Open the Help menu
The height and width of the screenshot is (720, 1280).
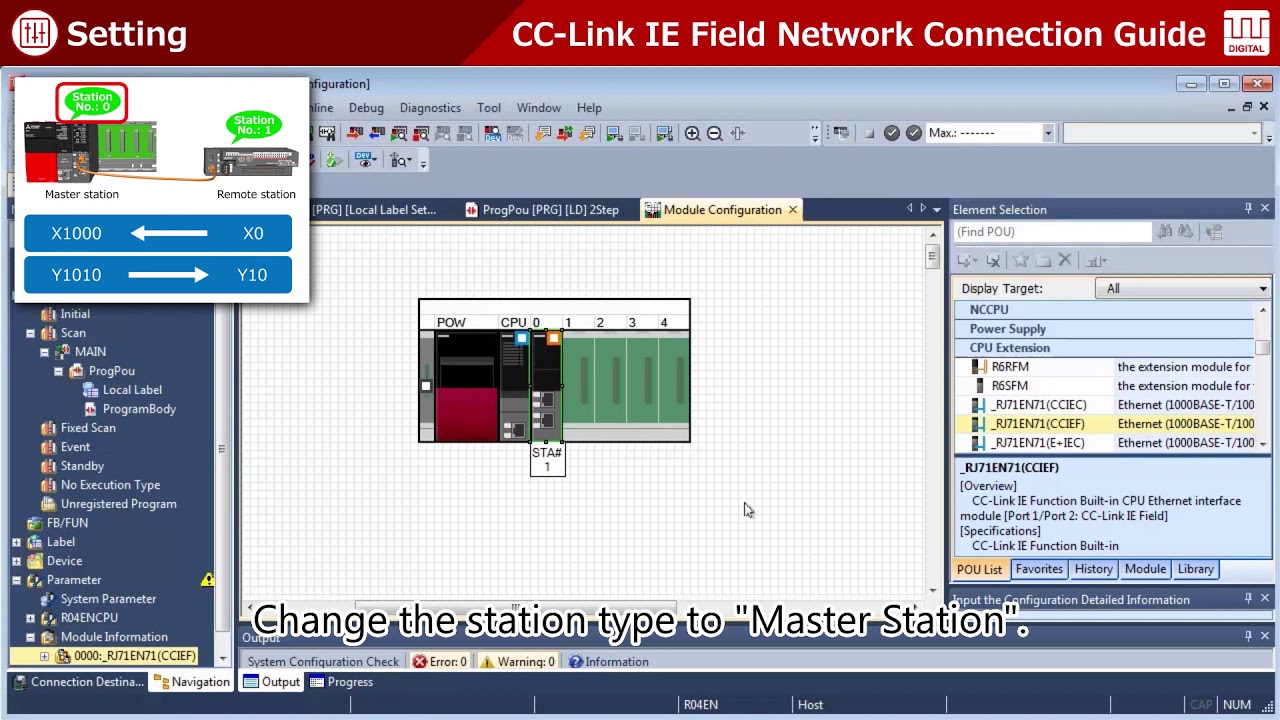589,108
